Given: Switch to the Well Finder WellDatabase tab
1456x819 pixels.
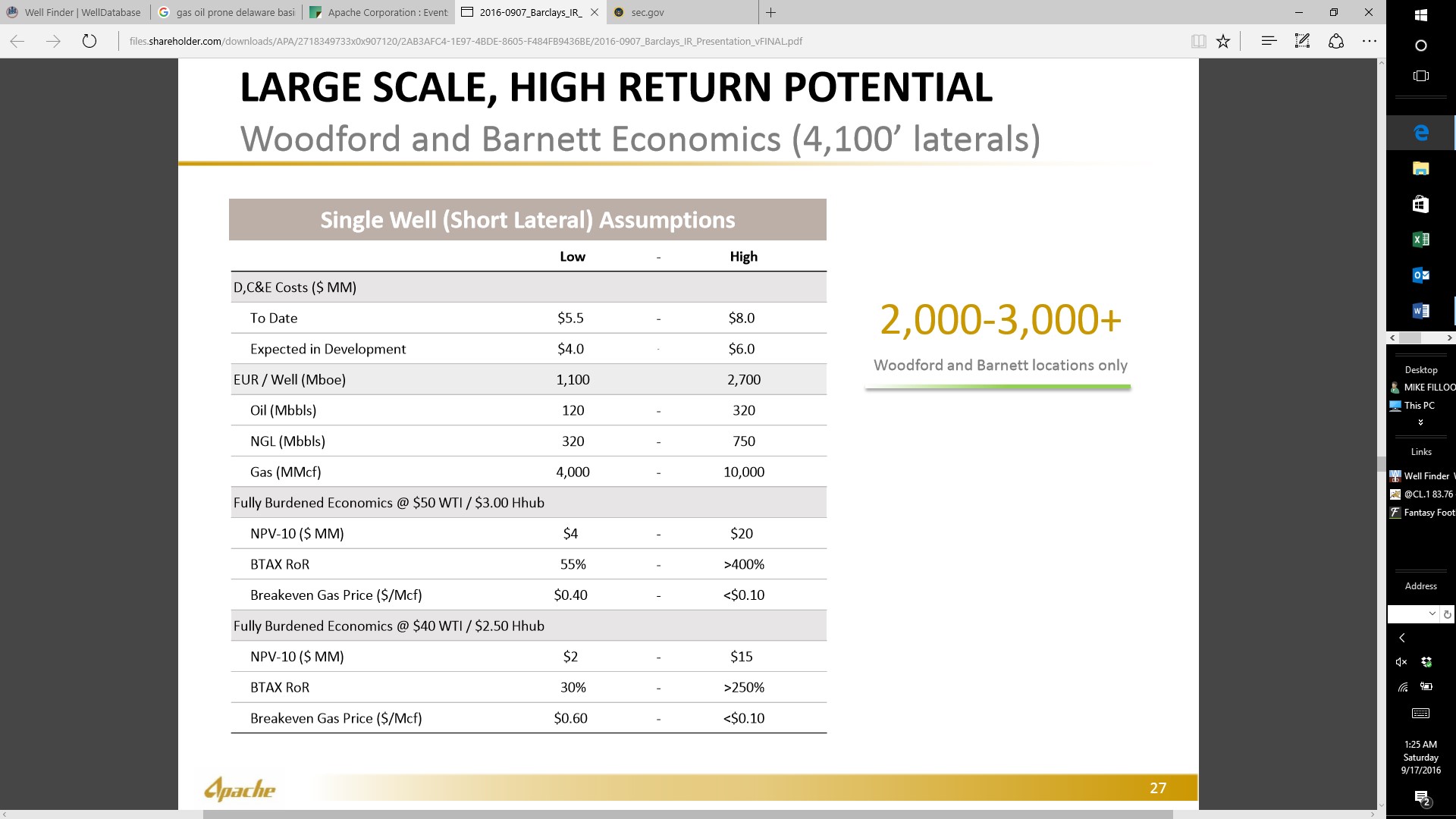Looking at the screenshot, I should click(75, 12).
